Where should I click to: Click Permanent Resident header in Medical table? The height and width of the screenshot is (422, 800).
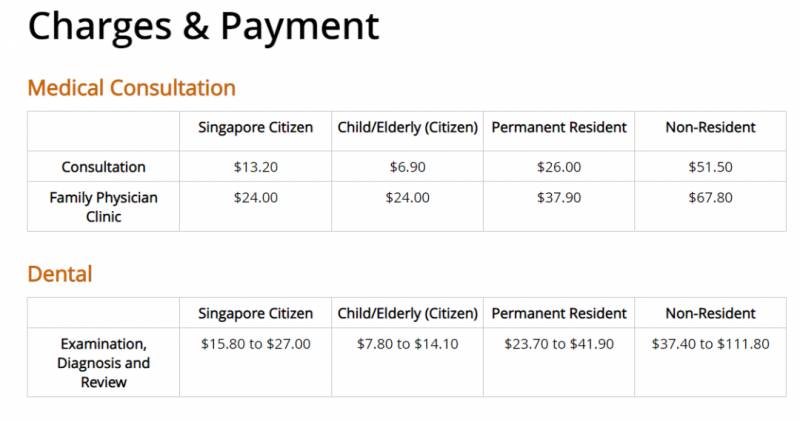pyautogui.click(x=559, y=127)
